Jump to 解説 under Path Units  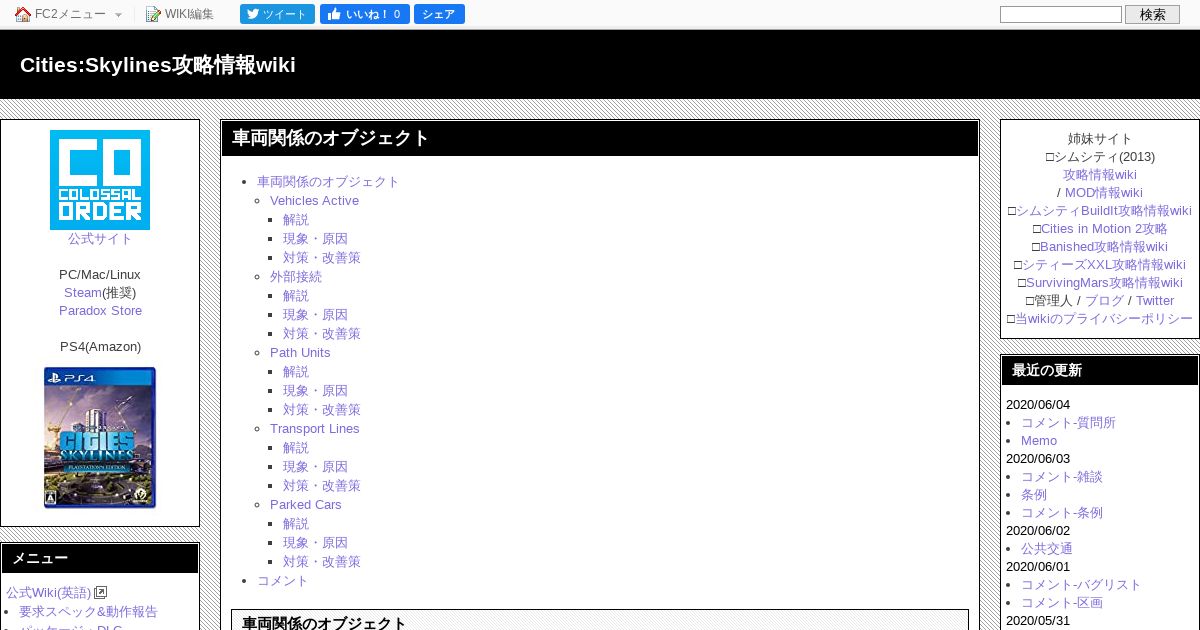(x=296, y=372)
